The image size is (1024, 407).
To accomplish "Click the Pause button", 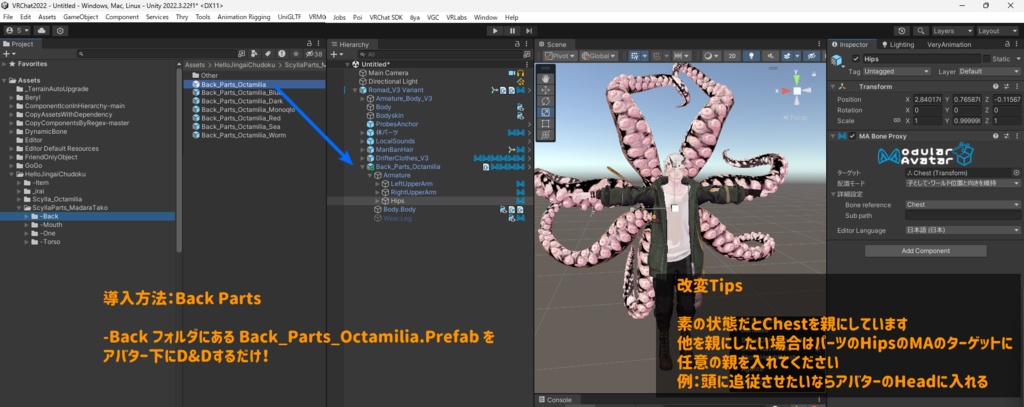I will point(513,31).
